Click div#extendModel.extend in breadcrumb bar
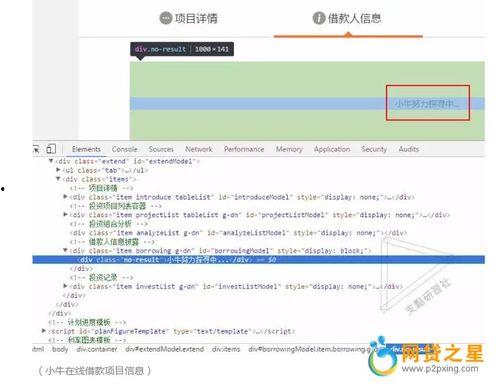Image resolution: width=499 pixels, height=387 pixels. click(165, 349)
